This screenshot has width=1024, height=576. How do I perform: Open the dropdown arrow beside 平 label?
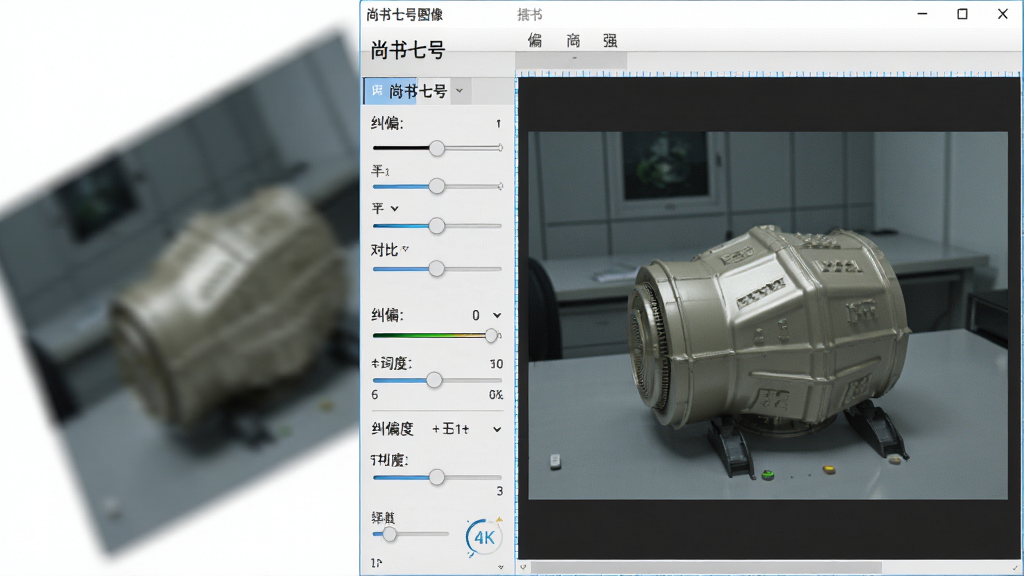tap(394, 208)
